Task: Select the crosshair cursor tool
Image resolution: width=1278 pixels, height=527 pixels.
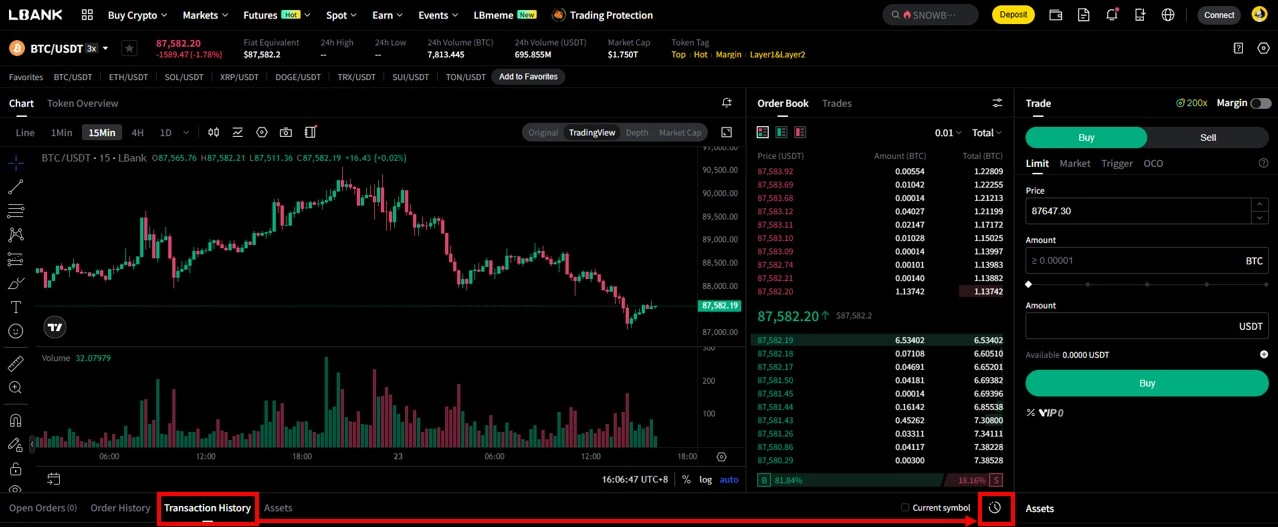Action: click(15, 163)
